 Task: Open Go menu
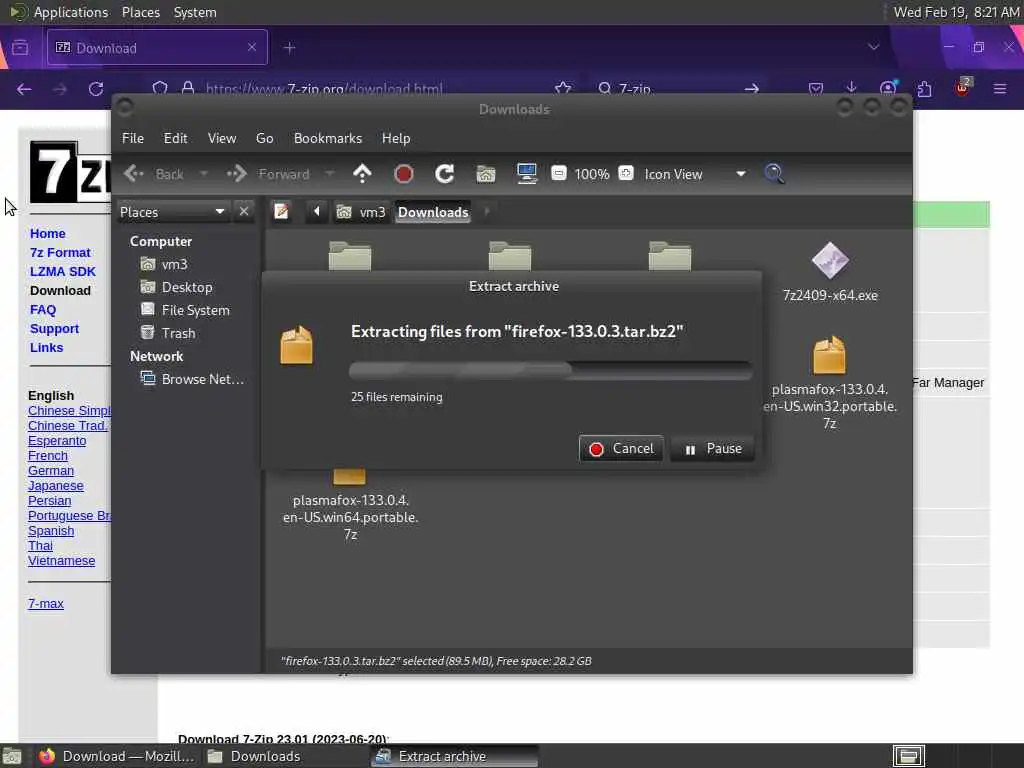264,138
